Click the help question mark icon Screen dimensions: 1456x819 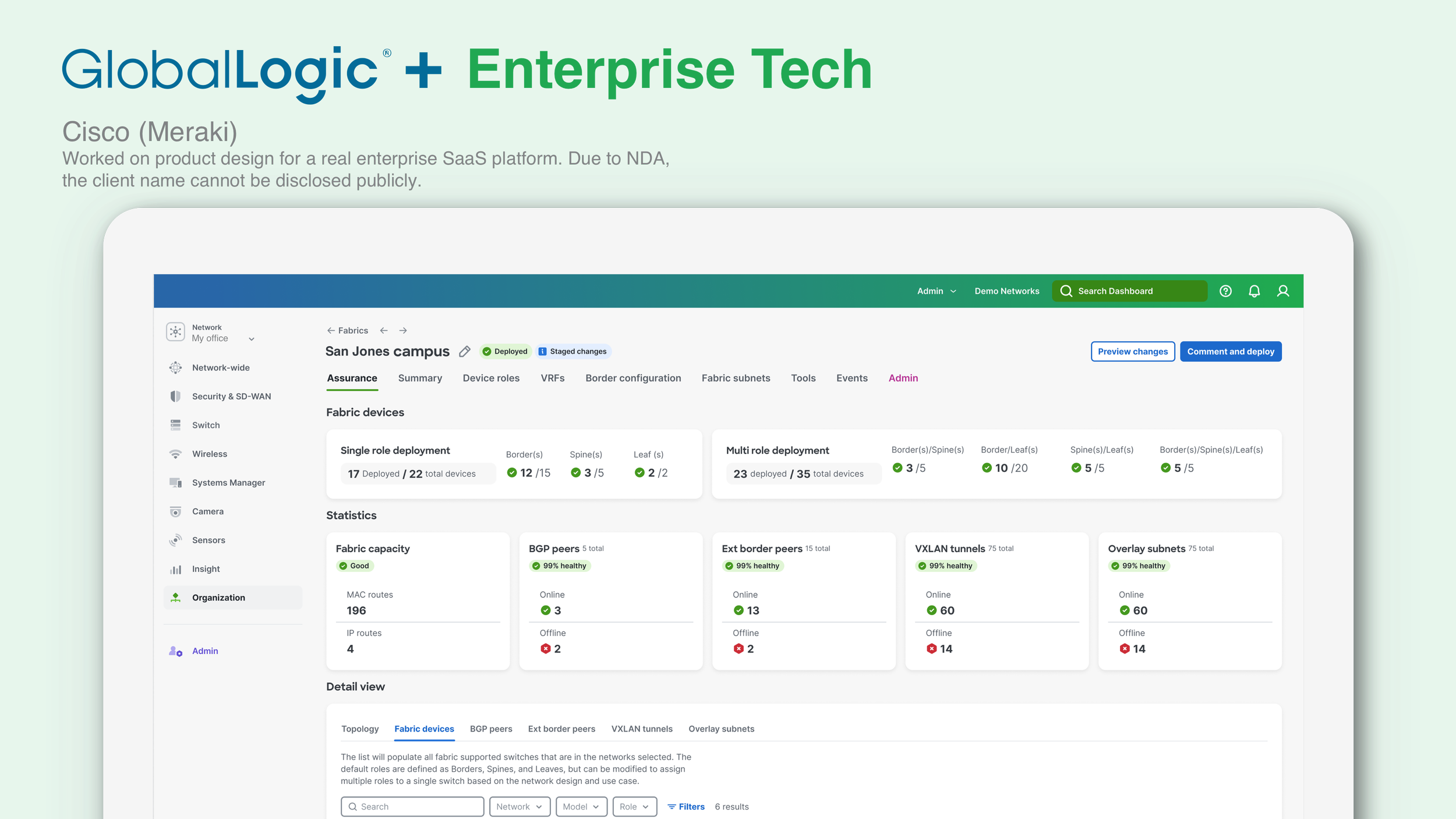point(1225,291)
